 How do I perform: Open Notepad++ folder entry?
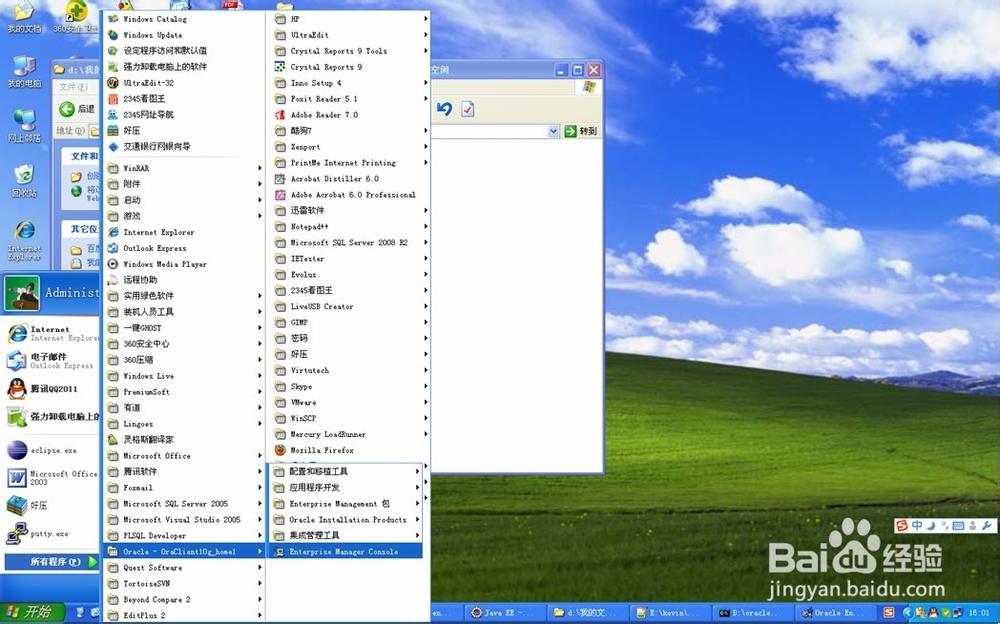point(349,227)
